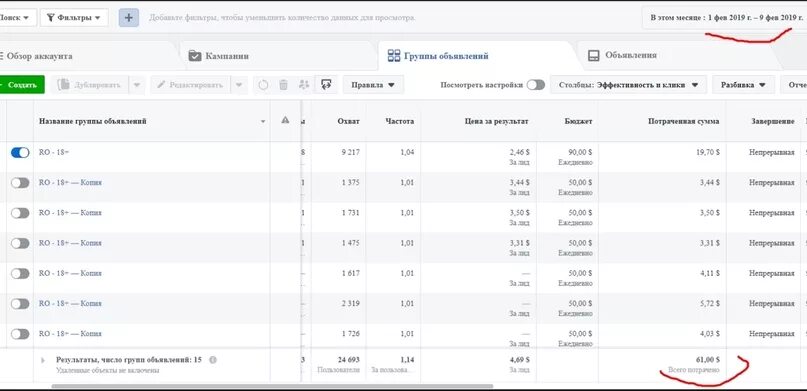The height and width of the screenshot is (391, 807).
Task: Click the 2,46 $ cost per result cell
Action: pyautogui.click(x=519, y=152)
